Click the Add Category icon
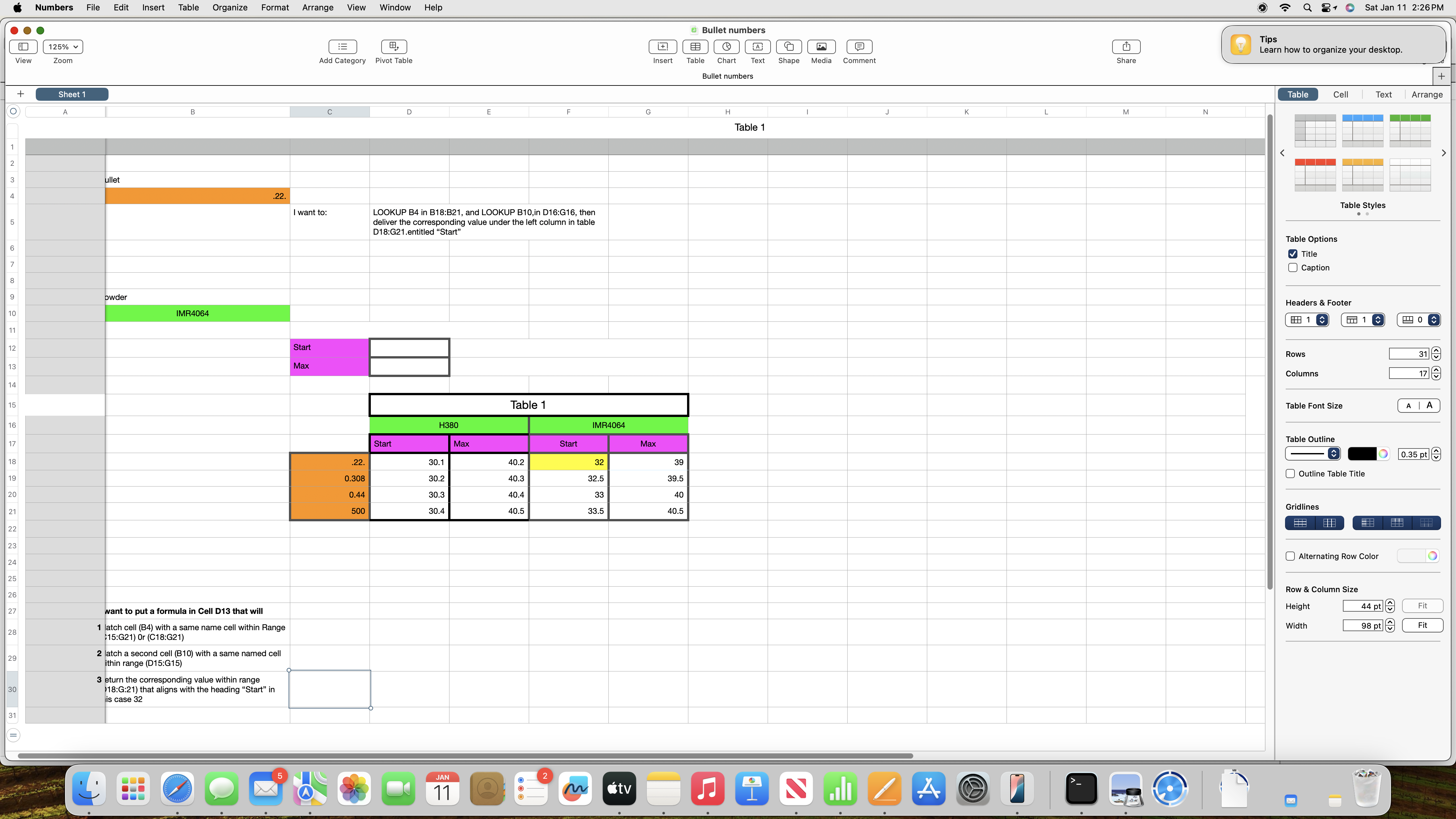1456x819 pixels. pyautogui.click(x=342, y=46)
